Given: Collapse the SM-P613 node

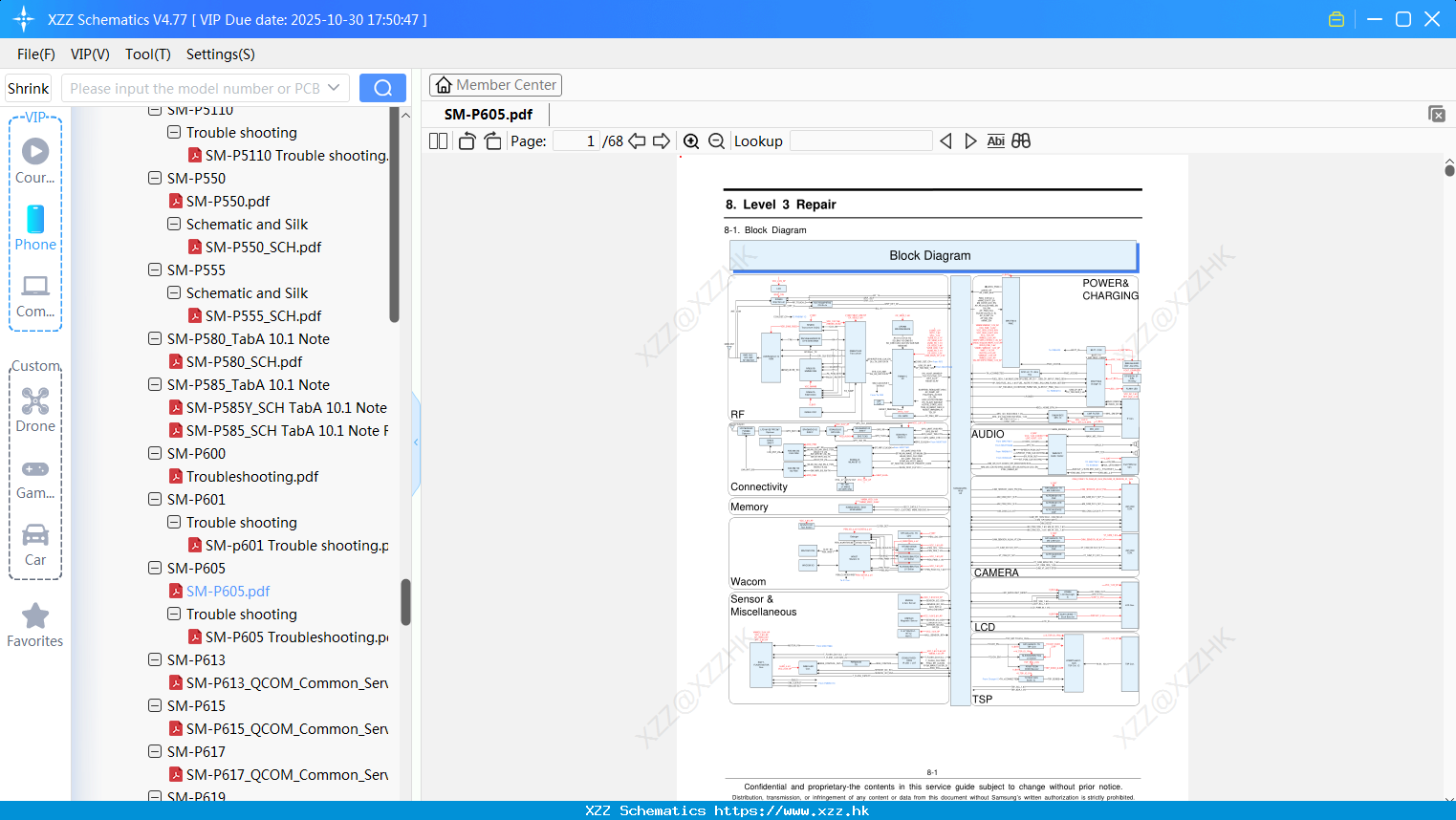Looking at the screenshot, I should click(155, 659).
